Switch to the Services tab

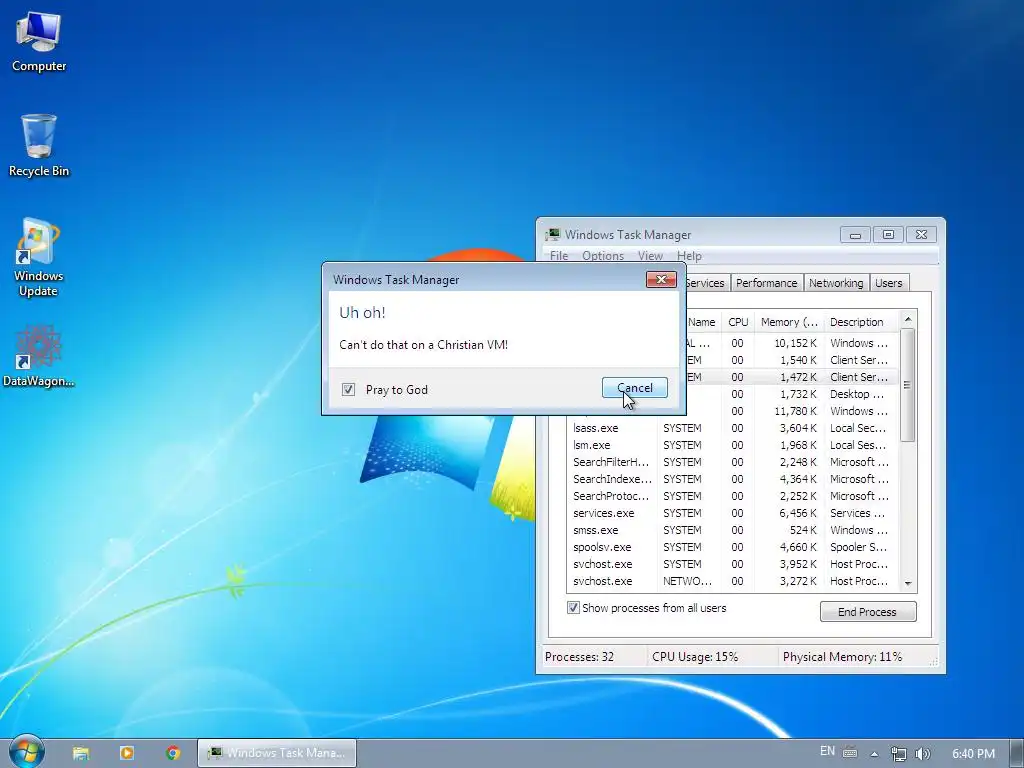tap(705, 283)
